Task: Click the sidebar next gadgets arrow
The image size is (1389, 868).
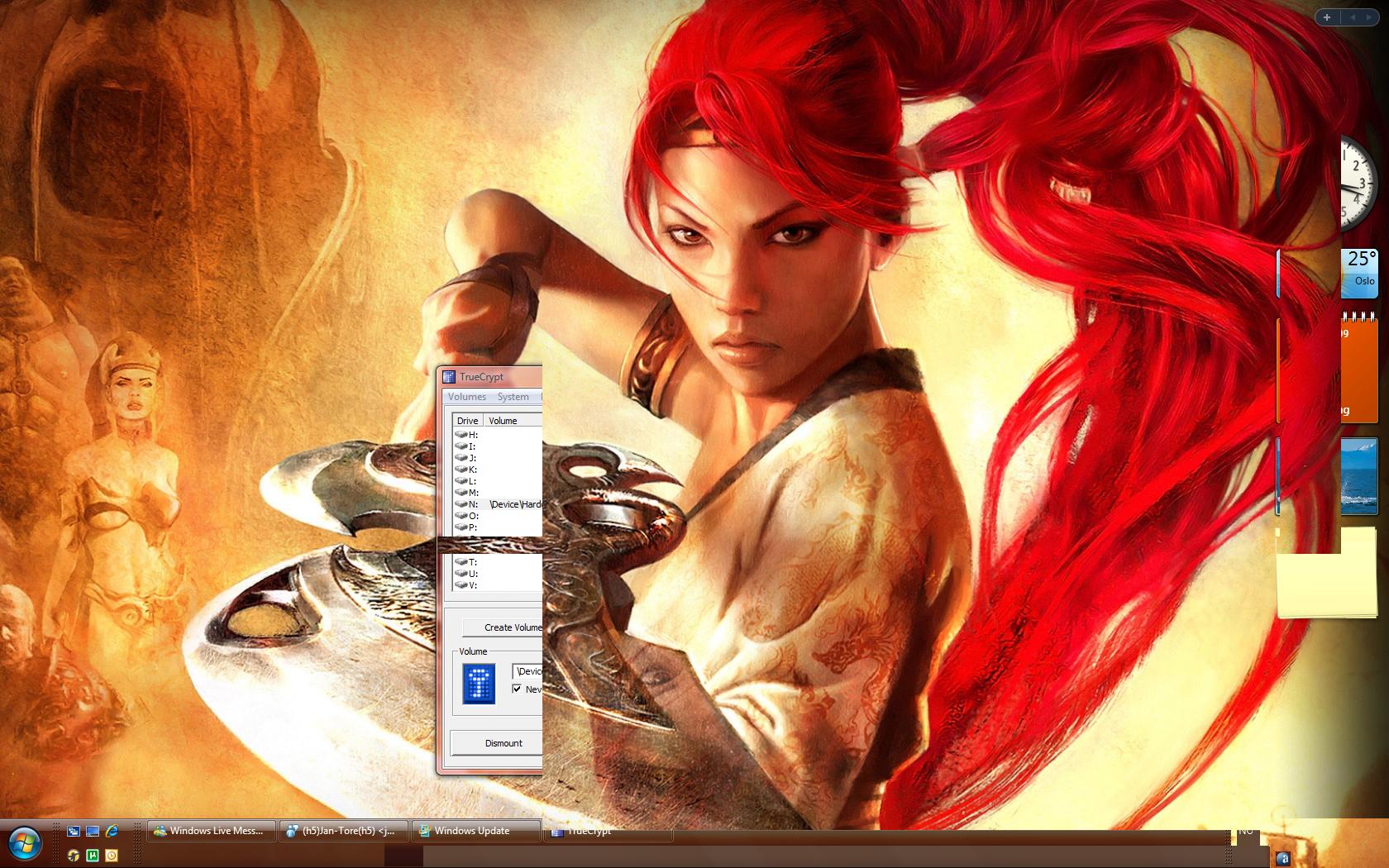Action: 1368,17
